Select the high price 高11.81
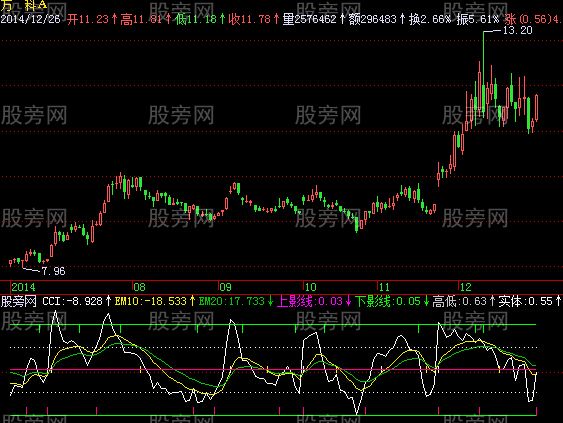The image size is (563, 423). [x=141, y=19]
